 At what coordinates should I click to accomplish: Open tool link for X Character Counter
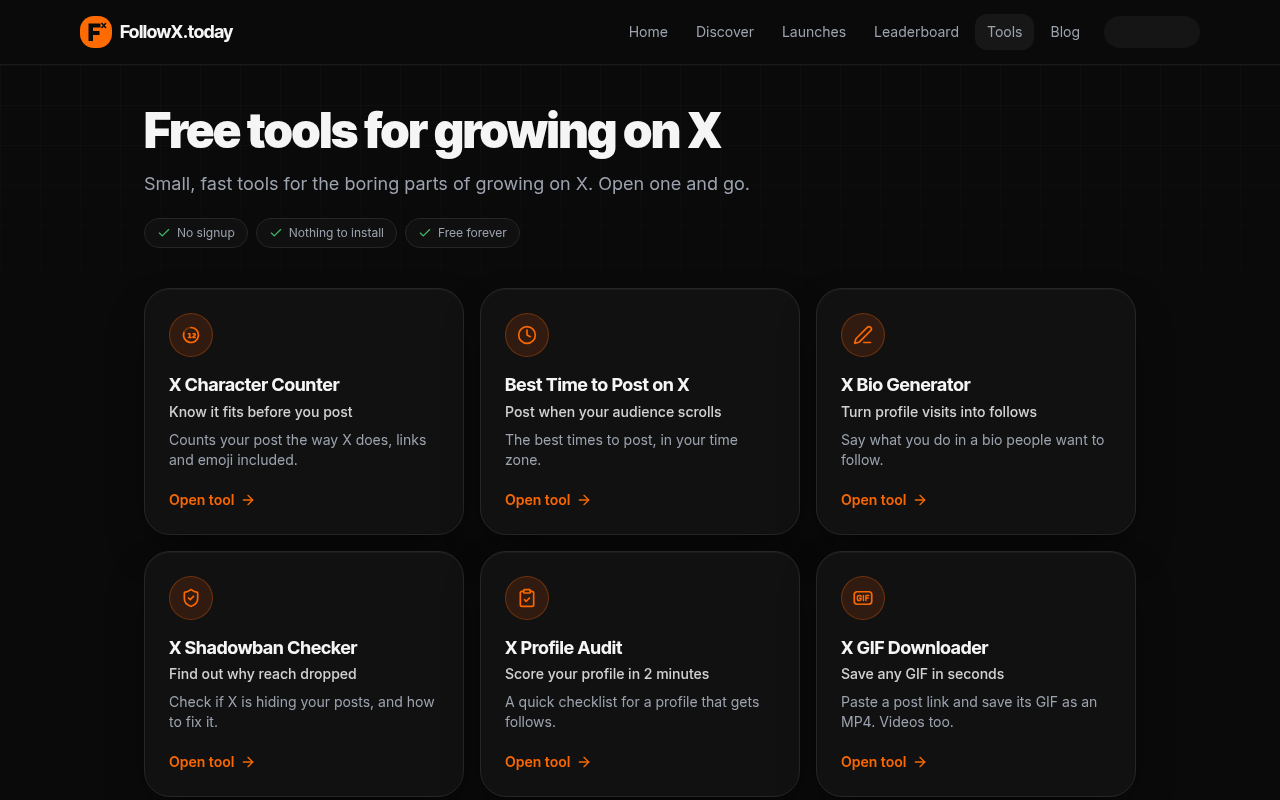click(212, 500)
